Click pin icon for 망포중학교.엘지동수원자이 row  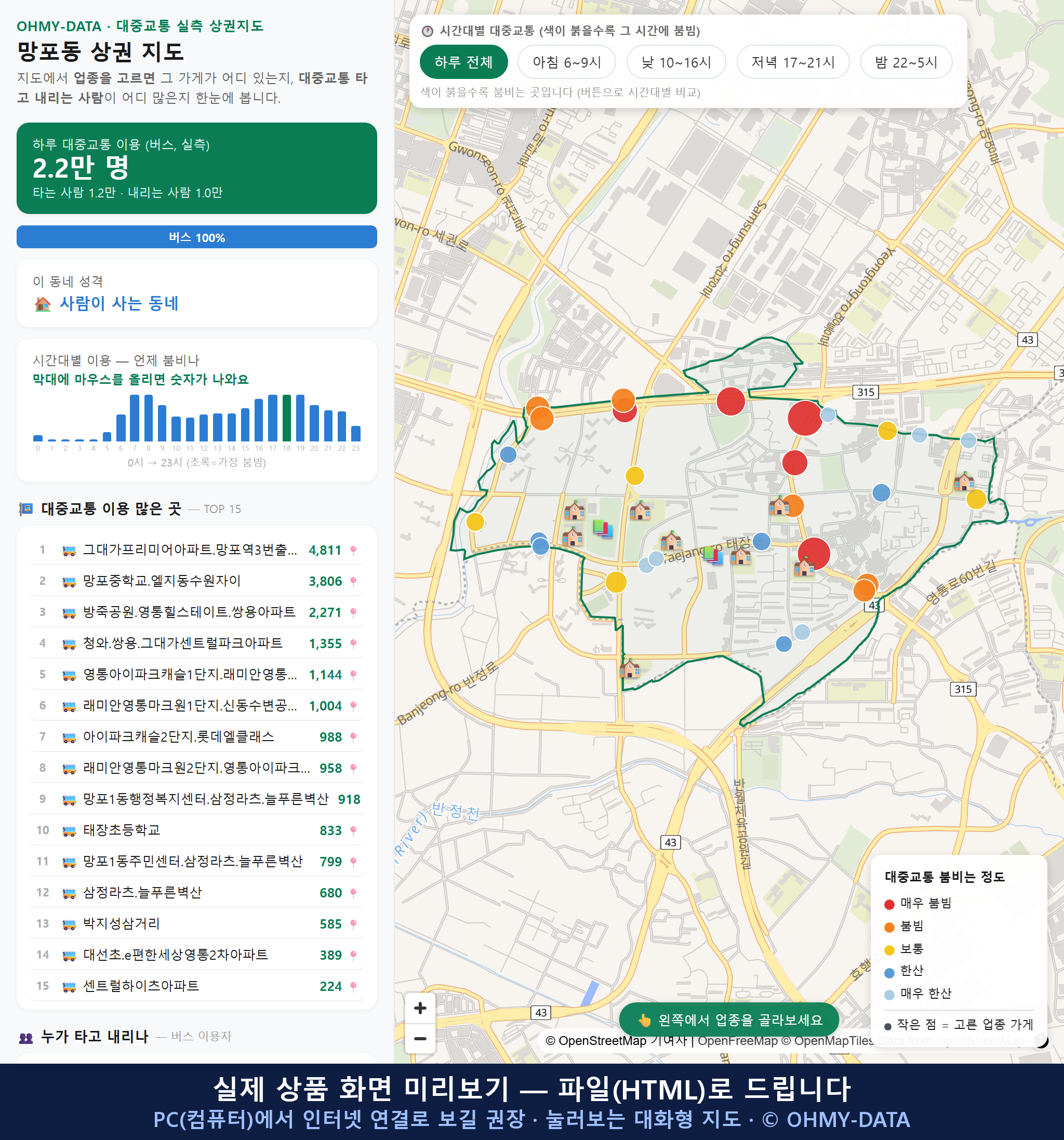pos(353,581)
